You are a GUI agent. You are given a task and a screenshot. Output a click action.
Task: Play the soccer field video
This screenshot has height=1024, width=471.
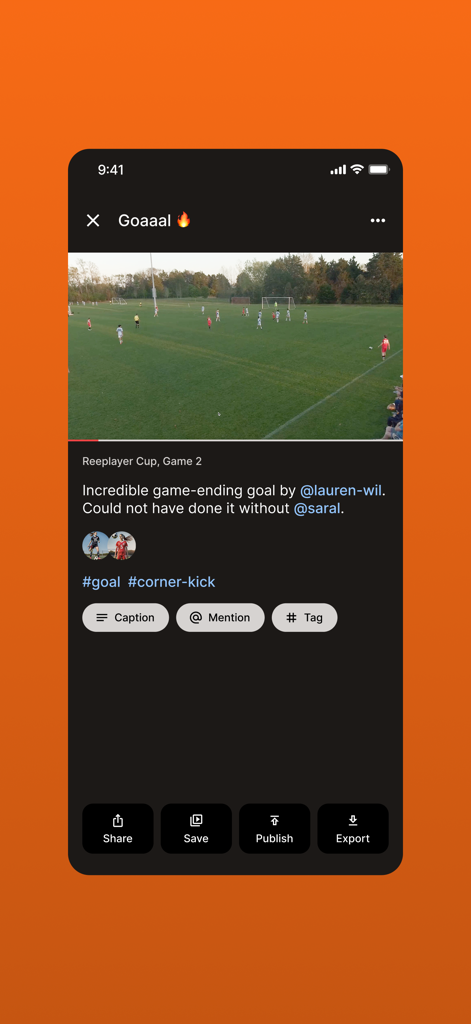pos(235,346)
